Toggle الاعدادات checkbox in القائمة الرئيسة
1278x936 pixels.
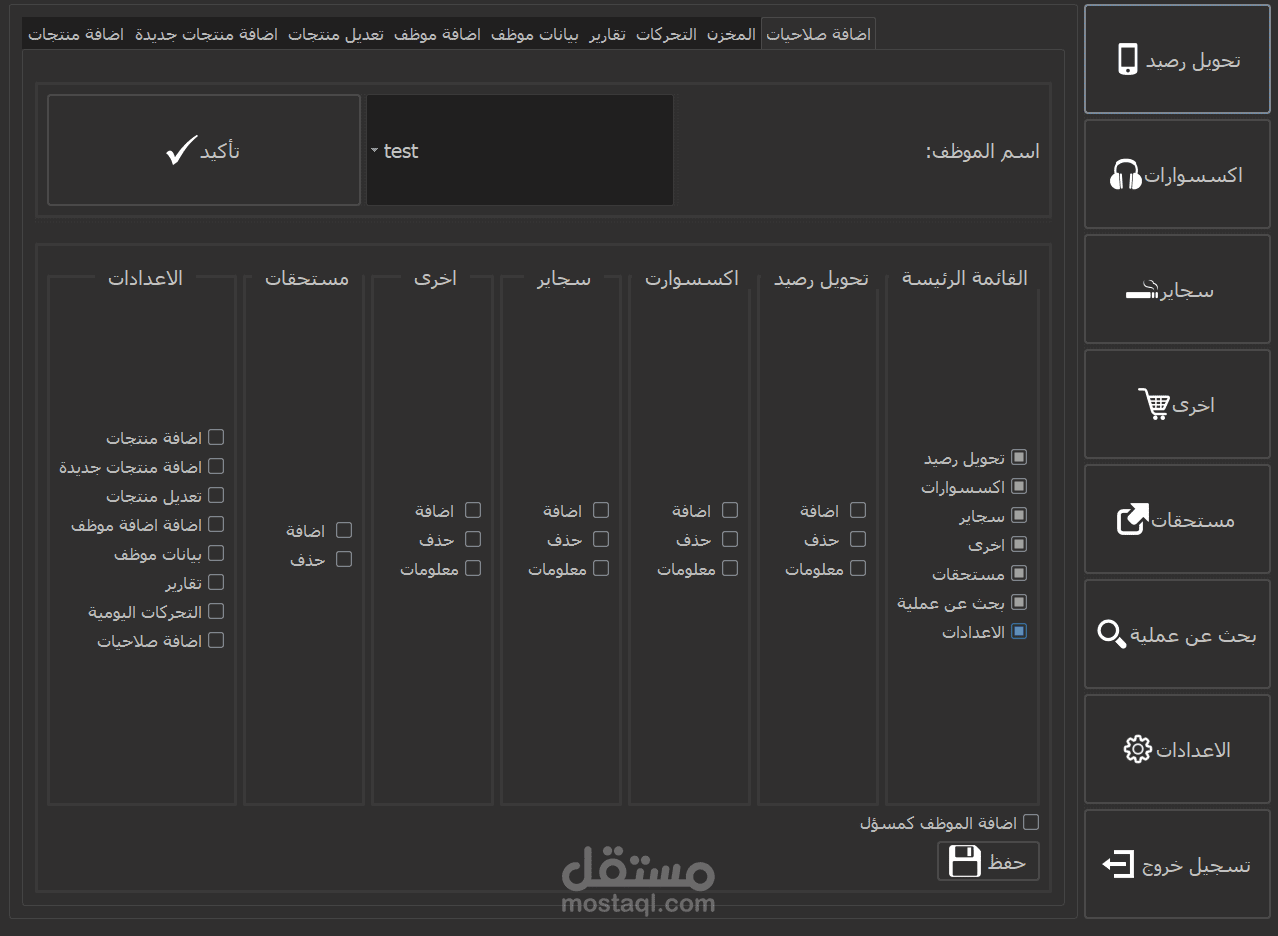pos(1019,631)
